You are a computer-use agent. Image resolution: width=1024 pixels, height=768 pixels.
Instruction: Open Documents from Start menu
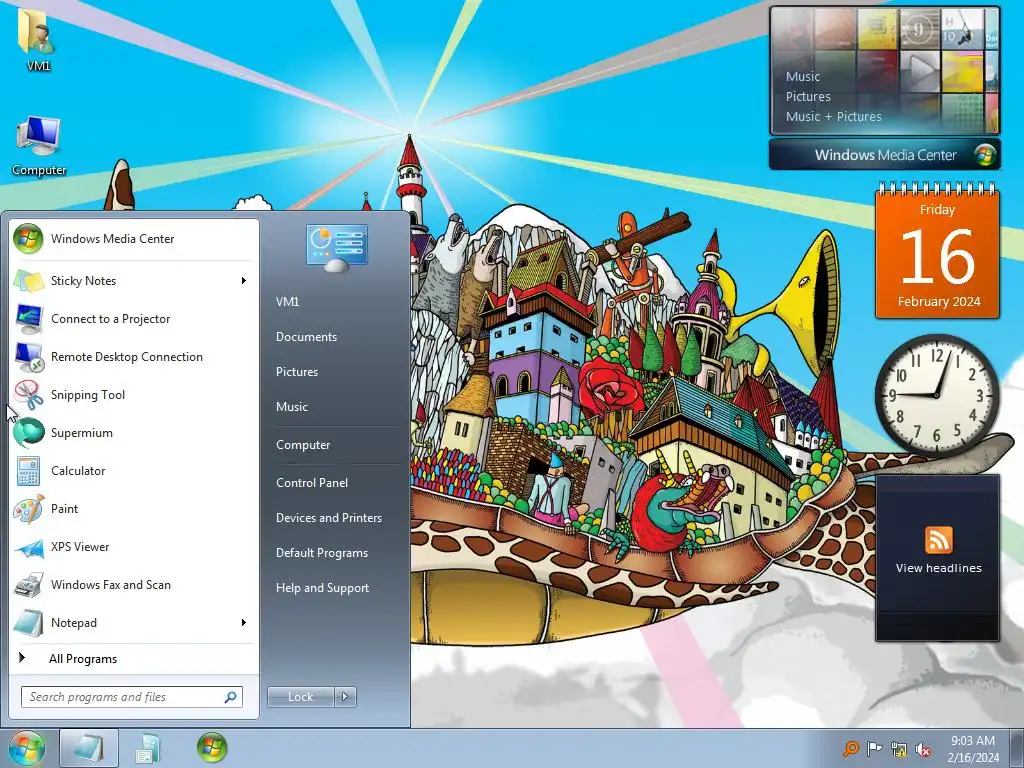pyautogui.click(x=306, y=337)
